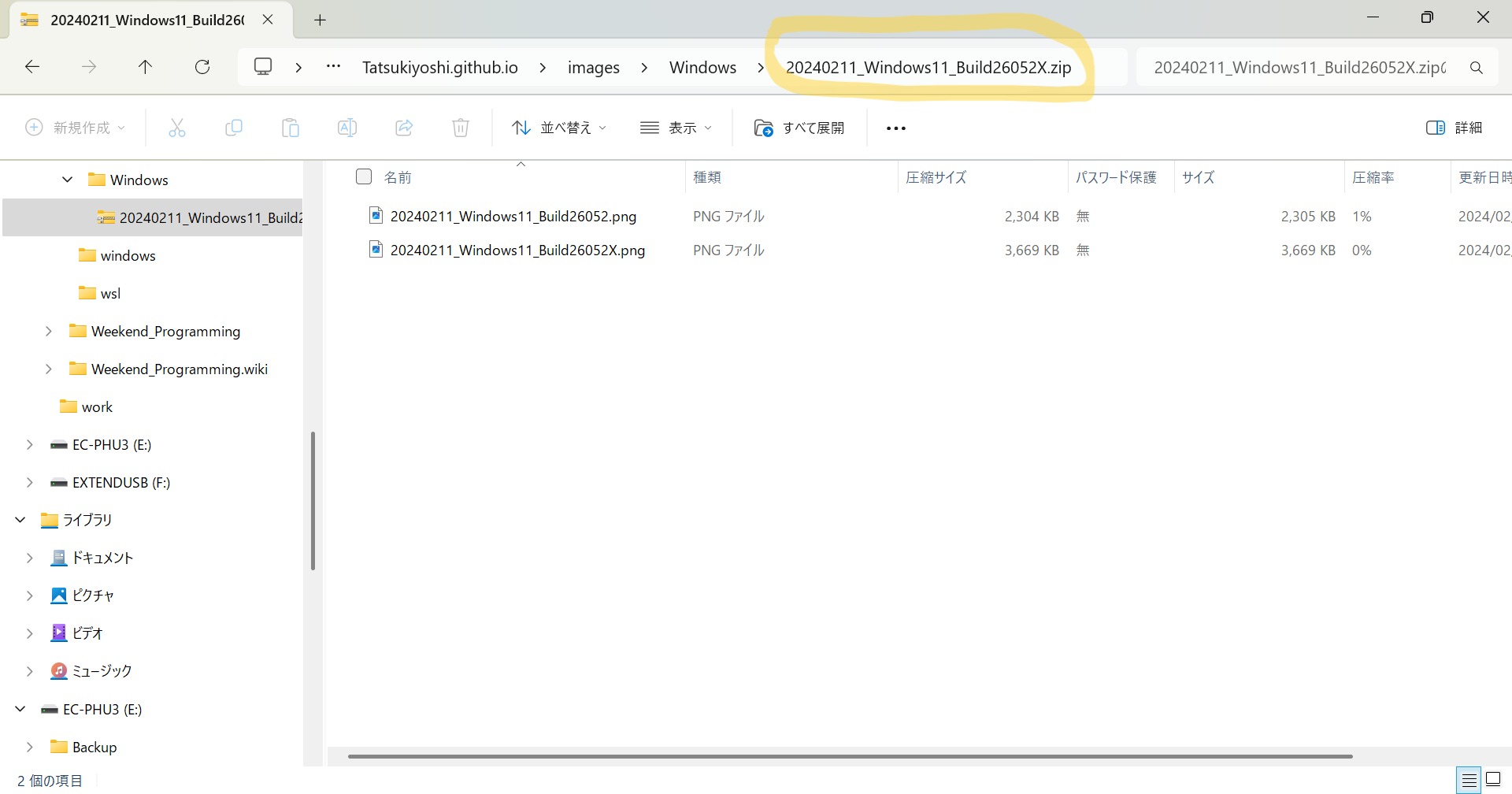Refresh the current folder view
This screenshot has width=1512, height=794.
202,67
